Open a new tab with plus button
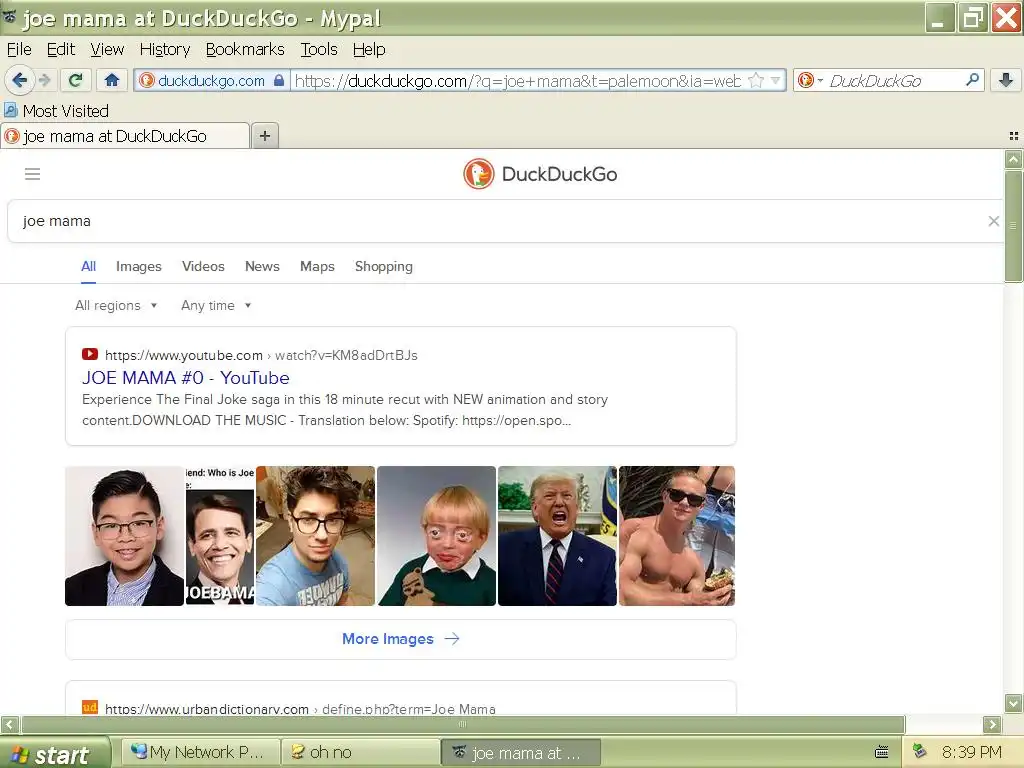The height and width of the screenshot is (768, 1024). pos(264,136)
